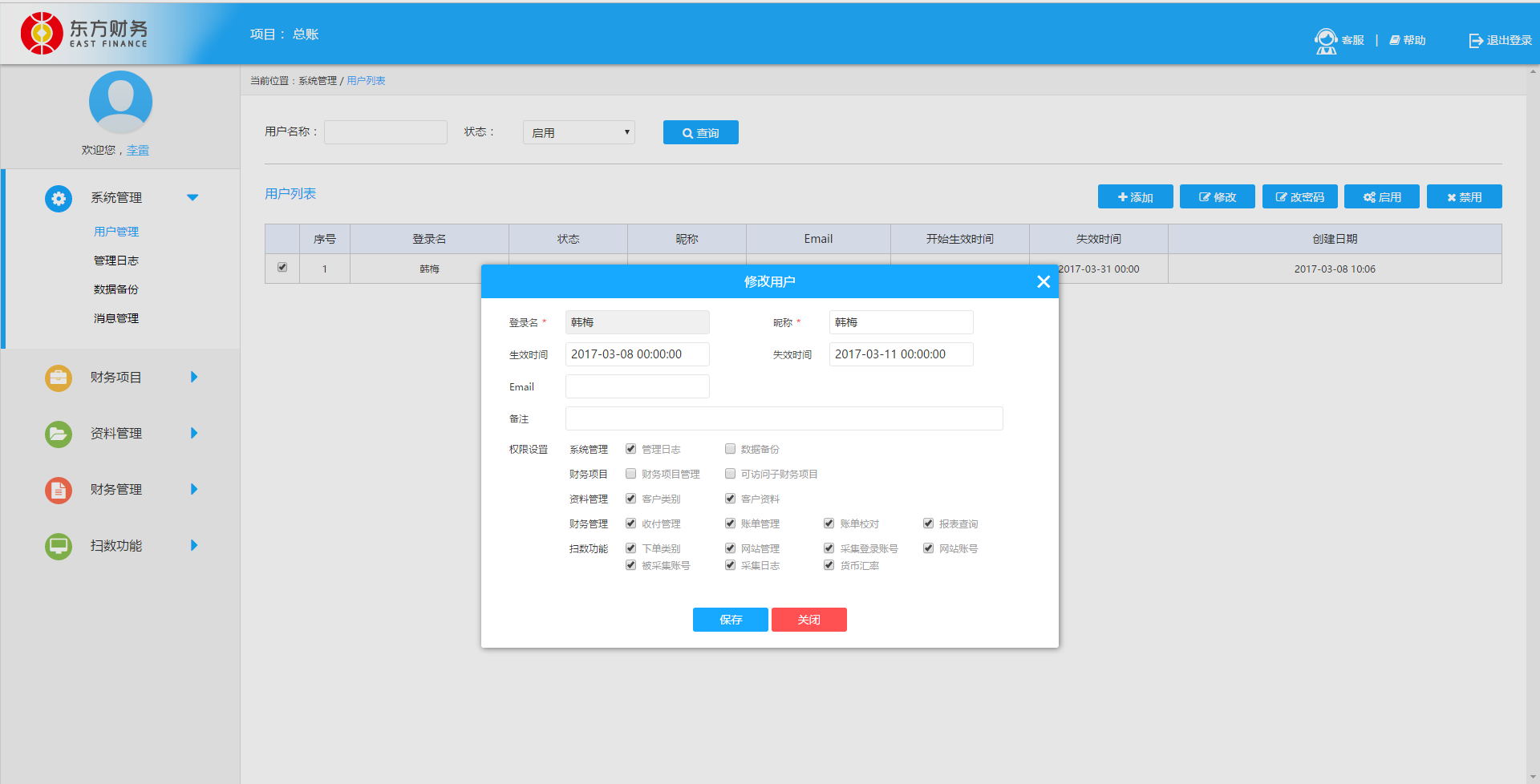Toggle the 网站账号 permission checkbox
The width and height of the screenshot is (1540, 784).
[x=929, y=548]
